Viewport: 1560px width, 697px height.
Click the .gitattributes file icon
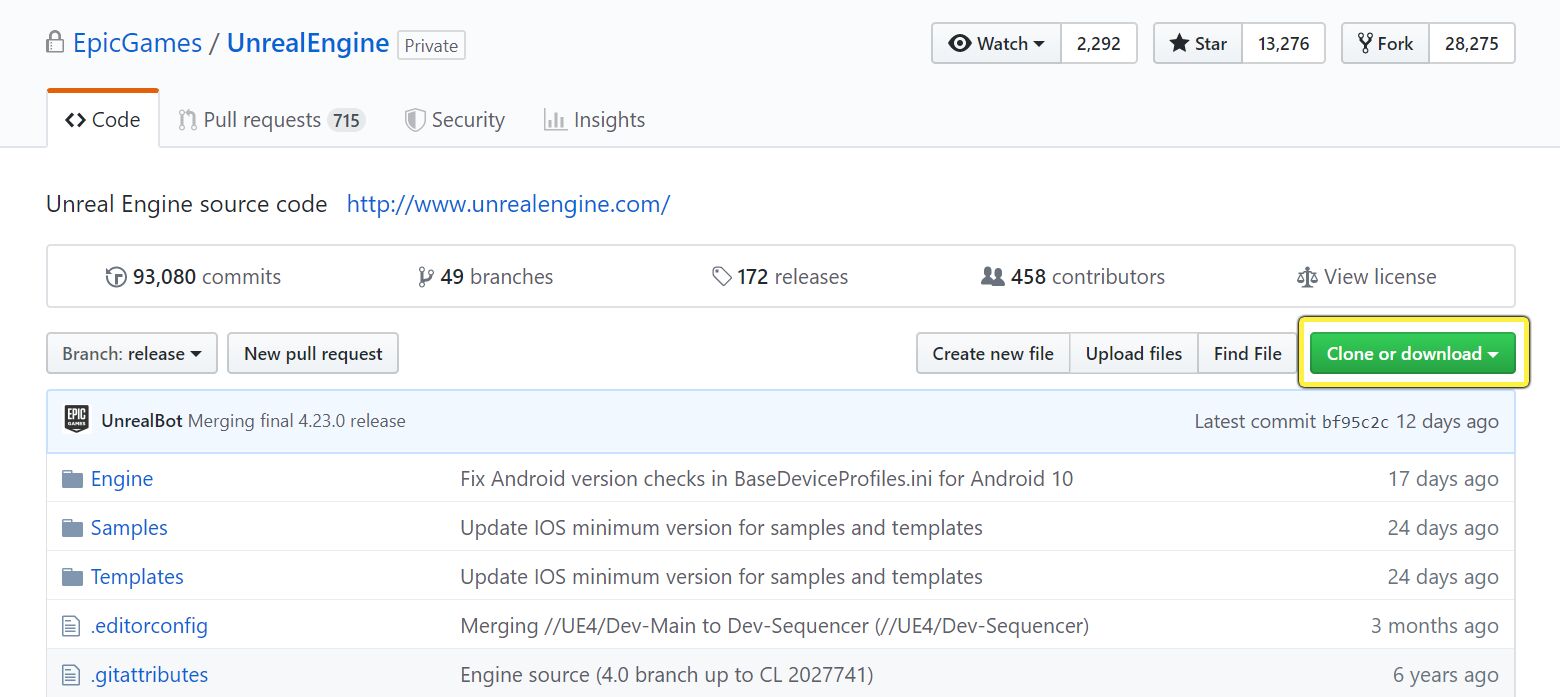tap(71, 675)
